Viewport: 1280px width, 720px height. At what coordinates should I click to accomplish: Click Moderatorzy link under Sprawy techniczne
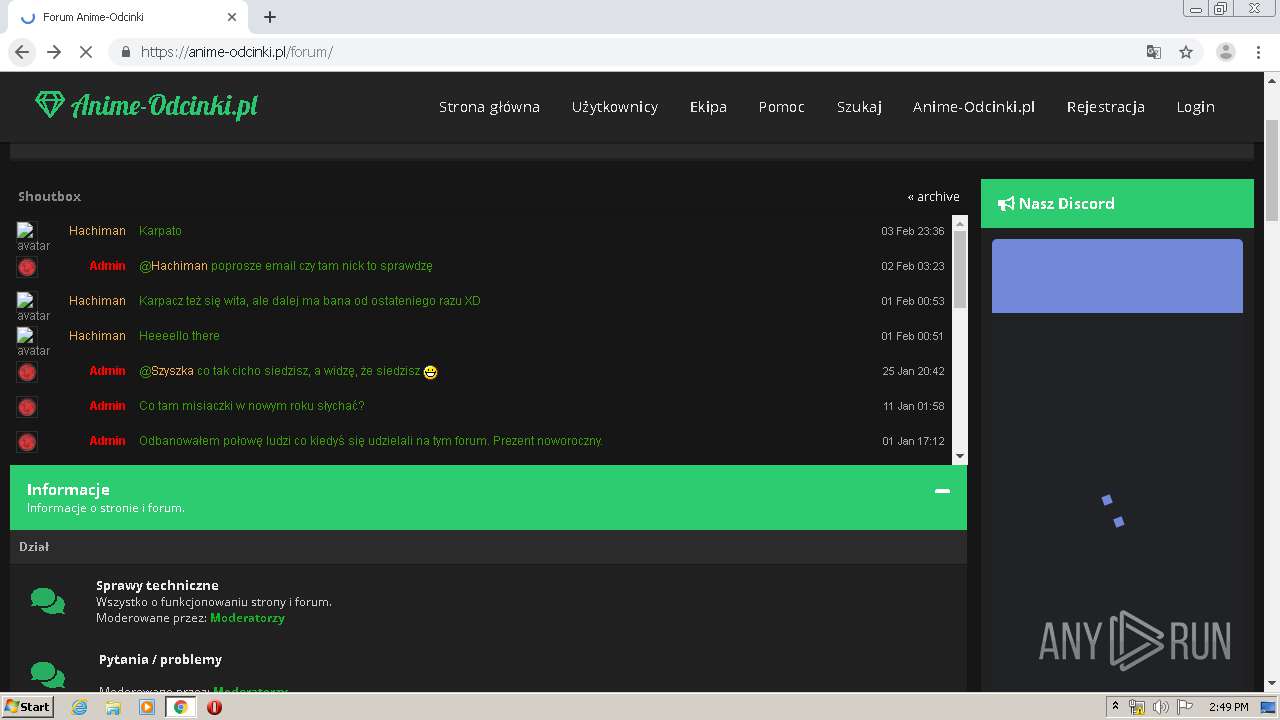(247, 618)
